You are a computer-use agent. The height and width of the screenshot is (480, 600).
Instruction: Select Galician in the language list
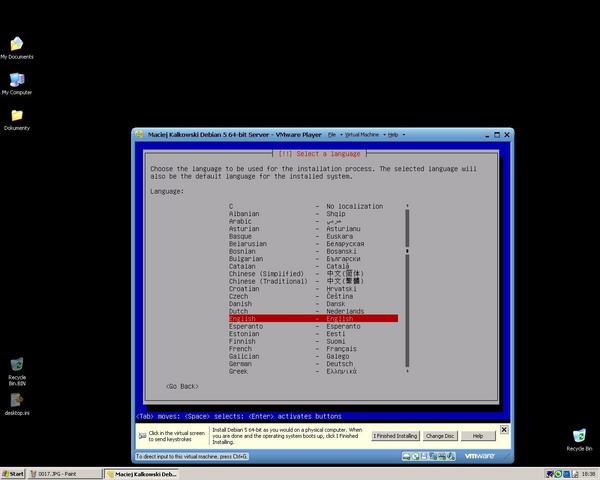[x=313, y=356]
